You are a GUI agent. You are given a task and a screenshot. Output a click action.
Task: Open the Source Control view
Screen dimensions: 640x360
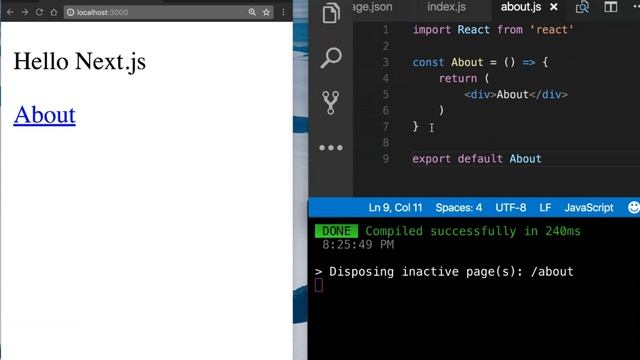pos(331,102)
